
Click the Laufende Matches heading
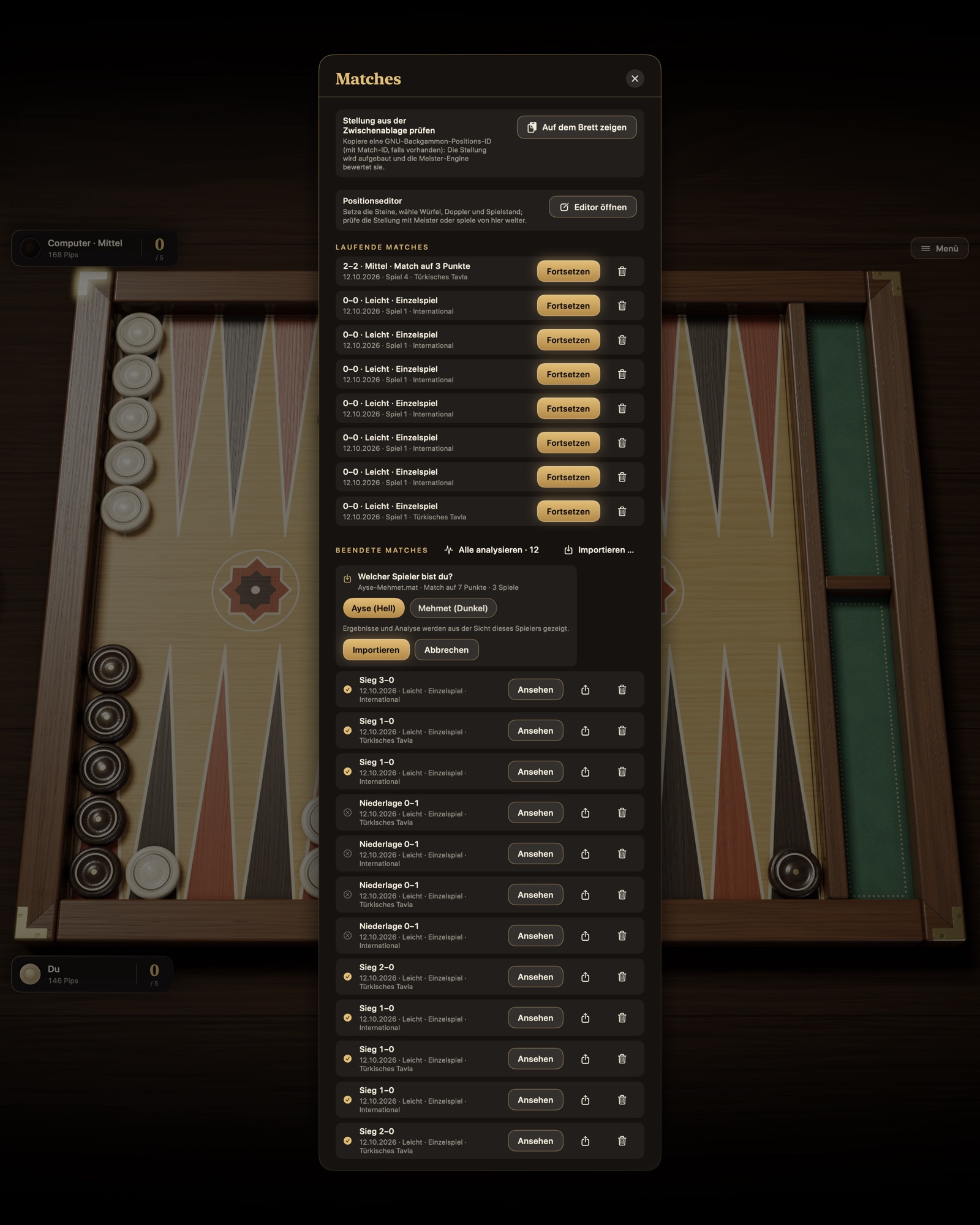click(382, 247)
